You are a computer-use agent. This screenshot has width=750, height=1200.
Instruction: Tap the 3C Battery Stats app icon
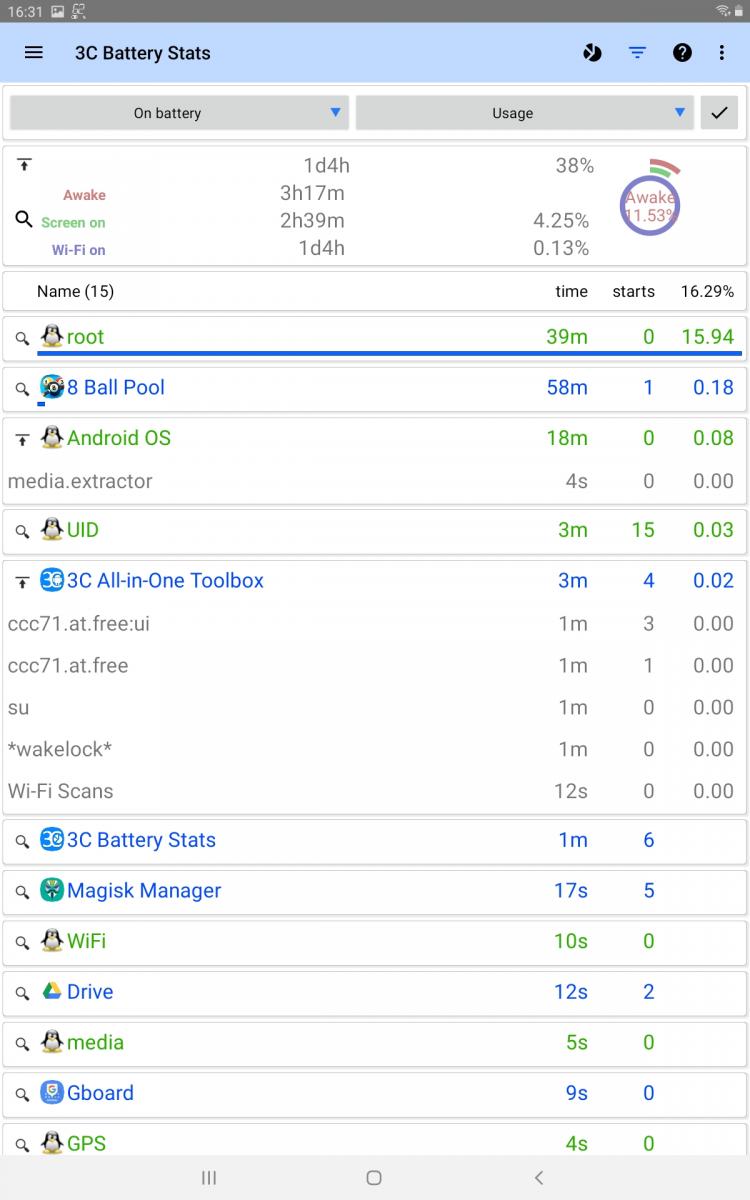tap(52, 840)
